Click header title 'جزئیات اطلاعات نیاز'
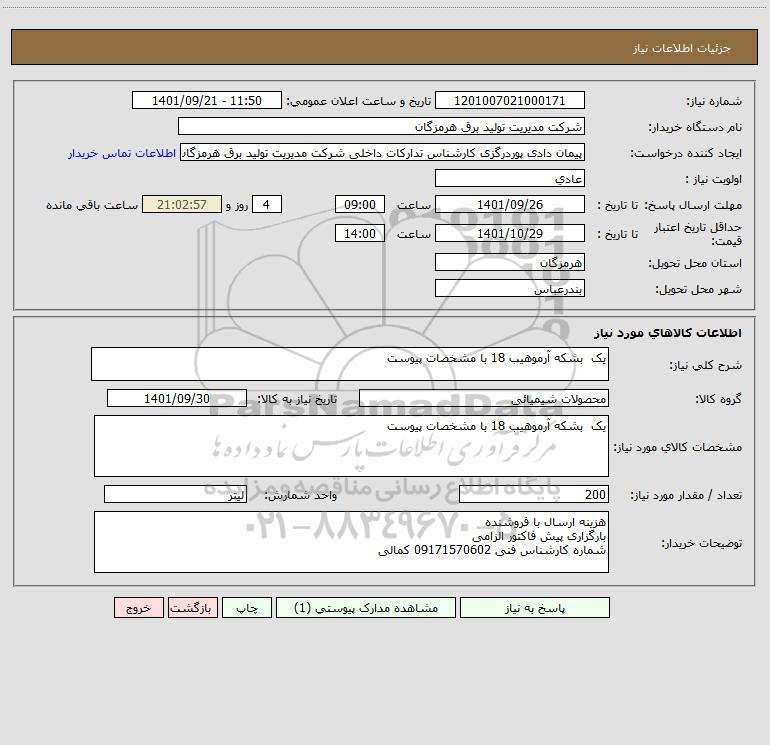This screenshot has height=745, width=770. pos(682,48)
